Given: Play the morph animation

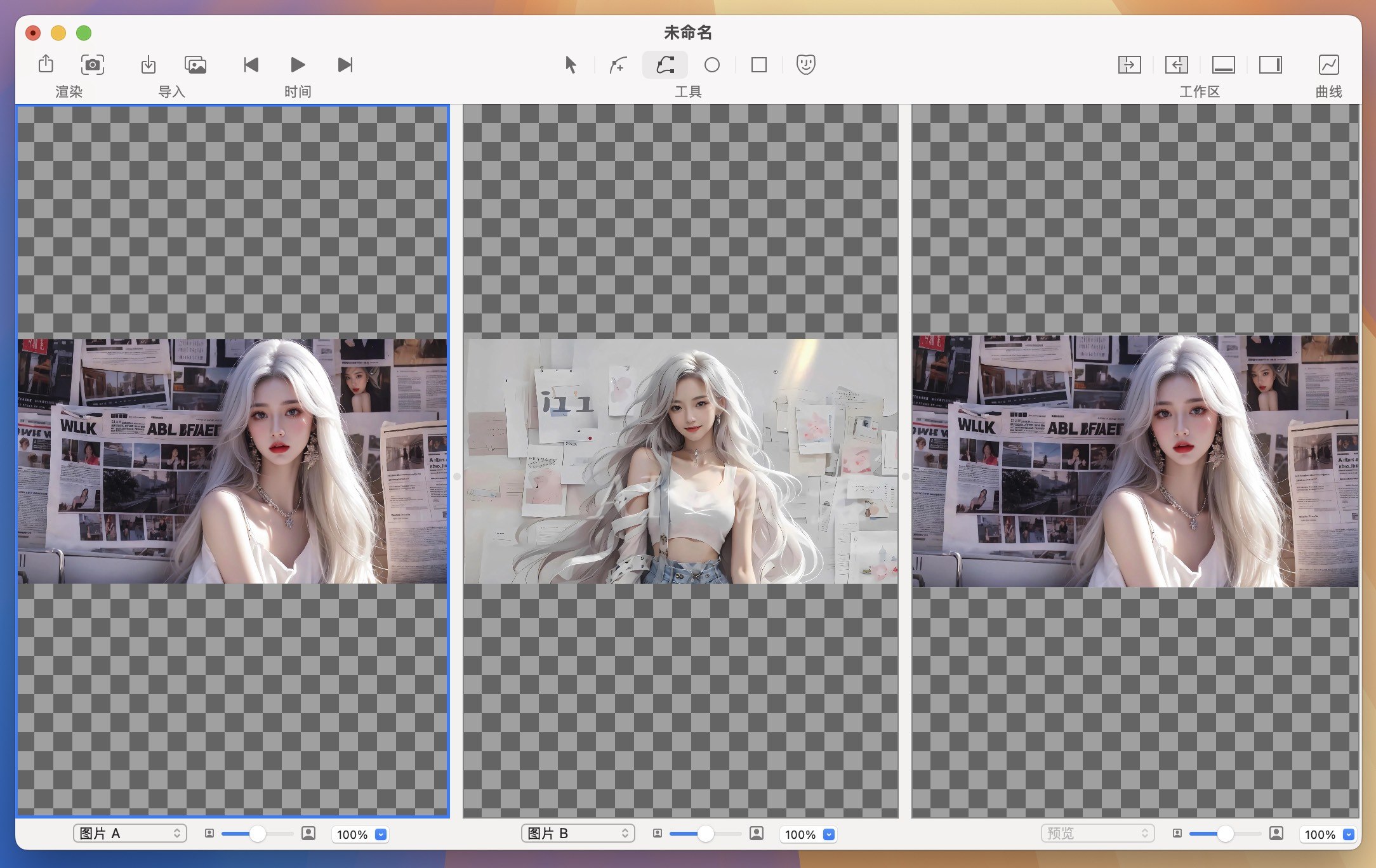Looking at the screenshot, I should tap(298, 64).
